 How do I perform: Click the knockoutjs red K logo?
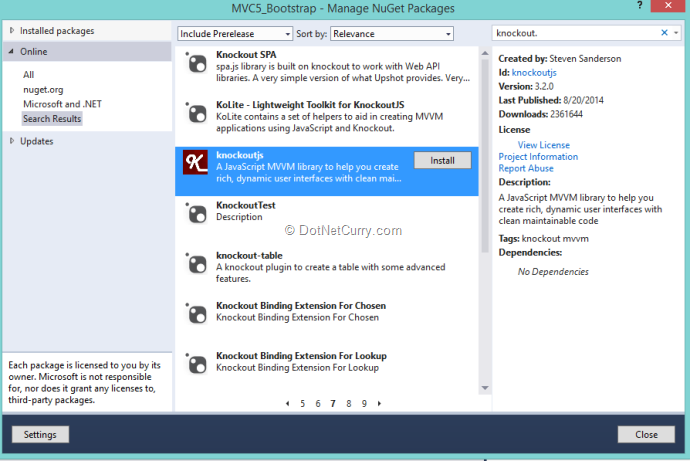(195, 162)
